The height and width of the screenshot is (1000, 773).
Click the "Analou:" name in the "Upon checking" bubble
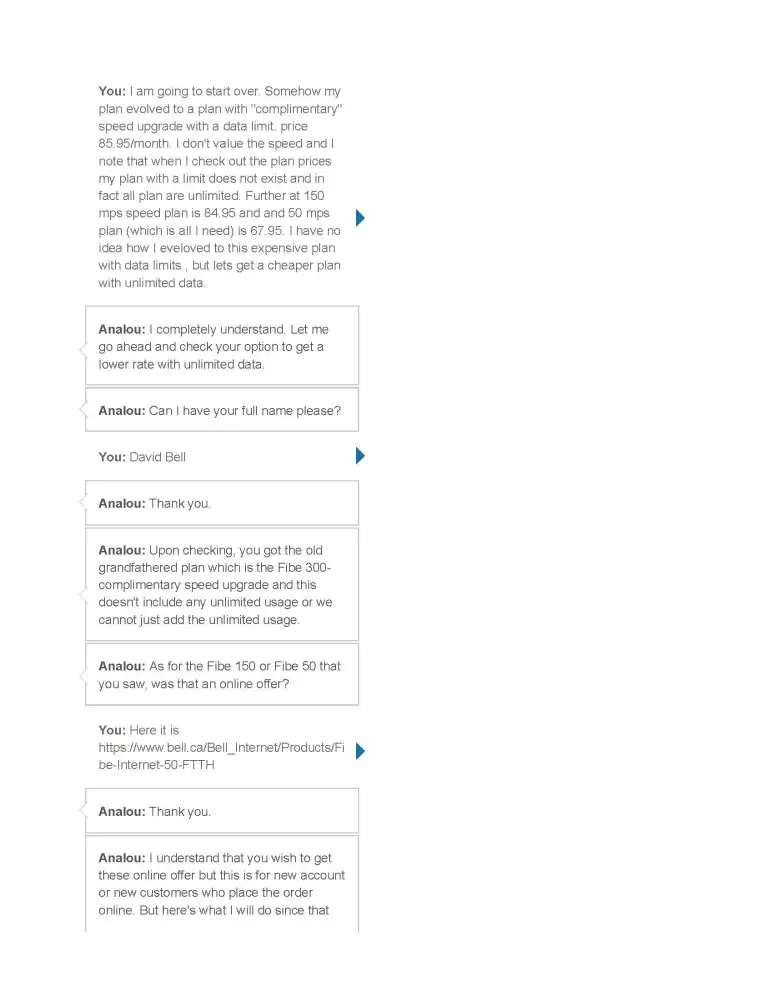[x=121, y=551]
